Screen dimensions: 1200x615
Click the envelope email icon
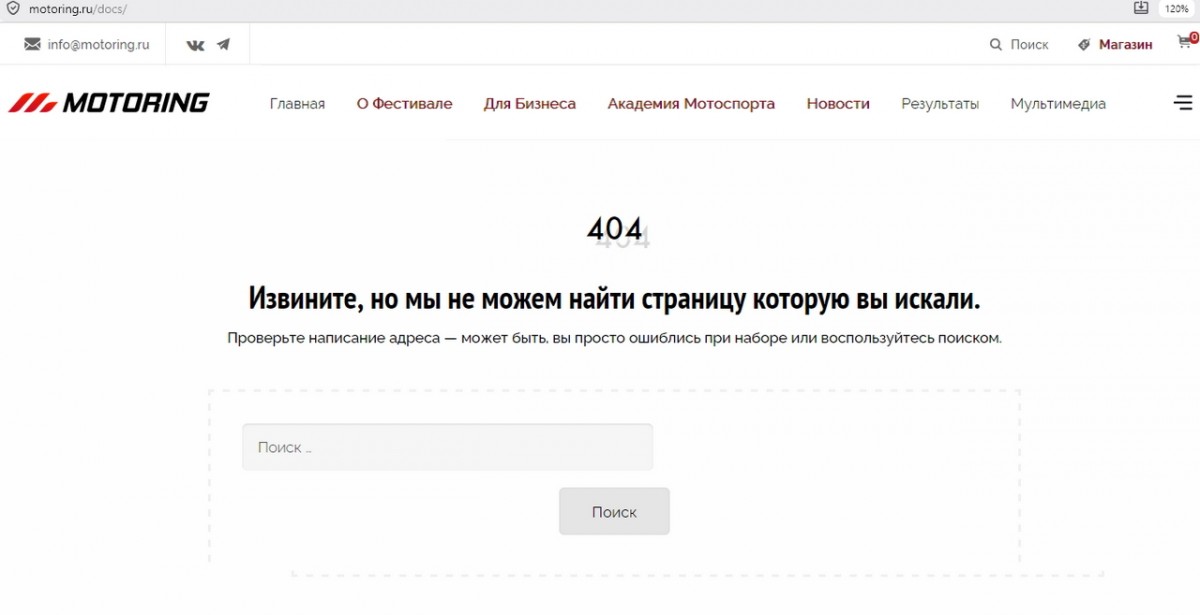(x=32, y=44)
